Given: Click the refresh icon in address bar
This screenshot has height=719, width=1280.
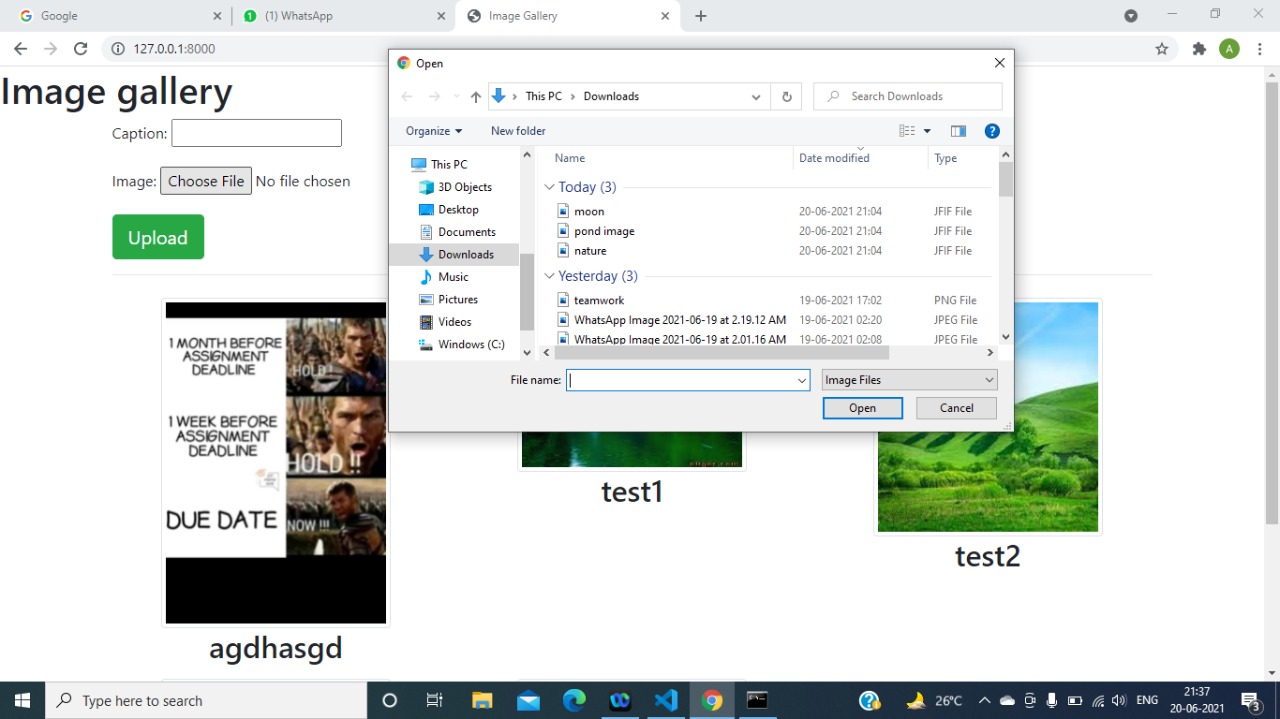Looking at the screenshot, I should pyautogui.click(x=81, y=48).
